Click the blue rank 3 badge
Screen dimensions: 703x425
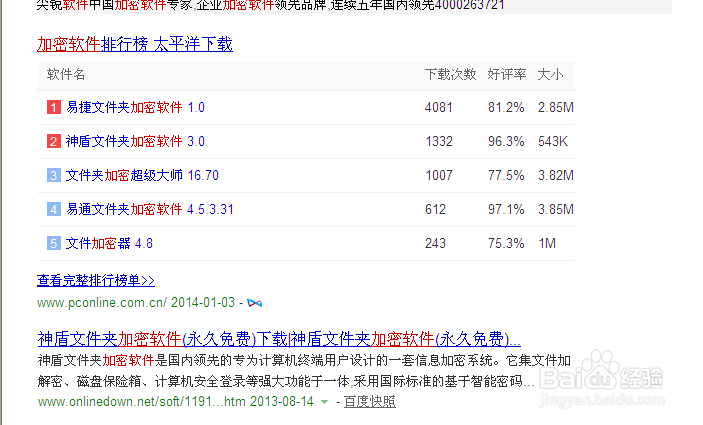point(54,175)
